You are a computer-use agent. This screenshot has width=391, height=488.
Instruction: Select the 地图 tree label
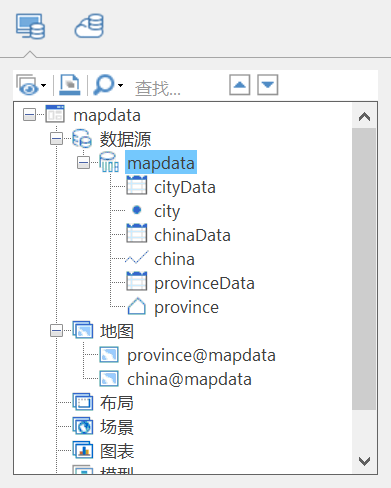point(117,331)
